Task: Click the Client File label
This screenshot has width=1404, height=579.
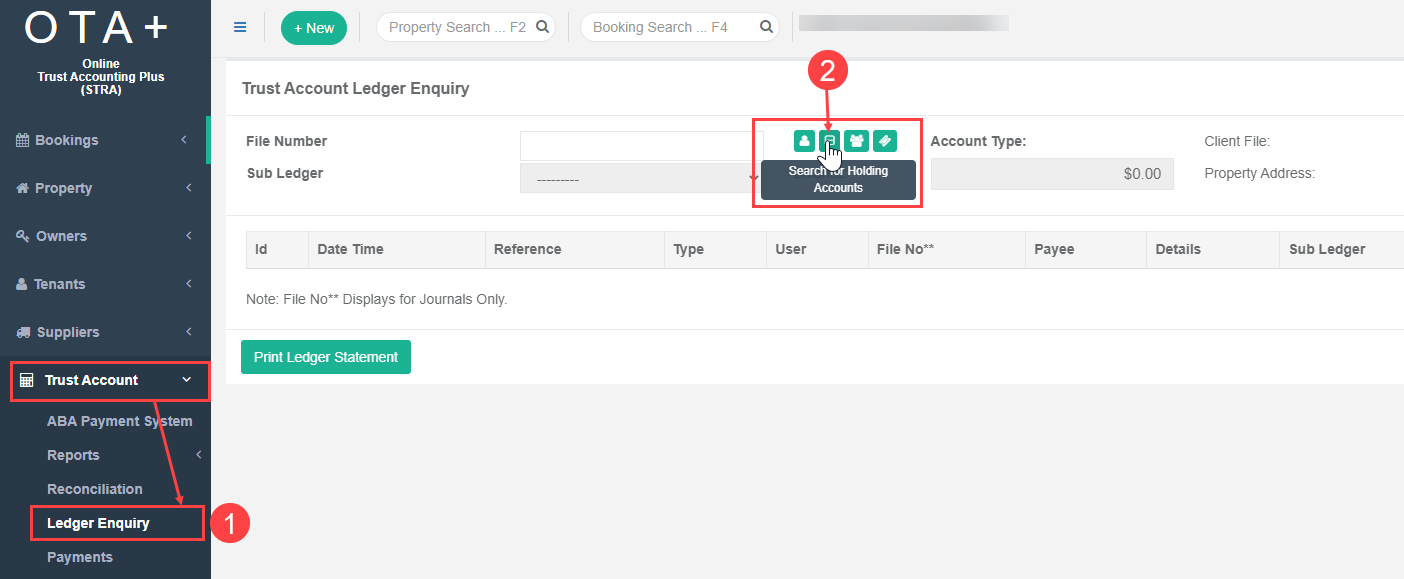Action: 1237,141
